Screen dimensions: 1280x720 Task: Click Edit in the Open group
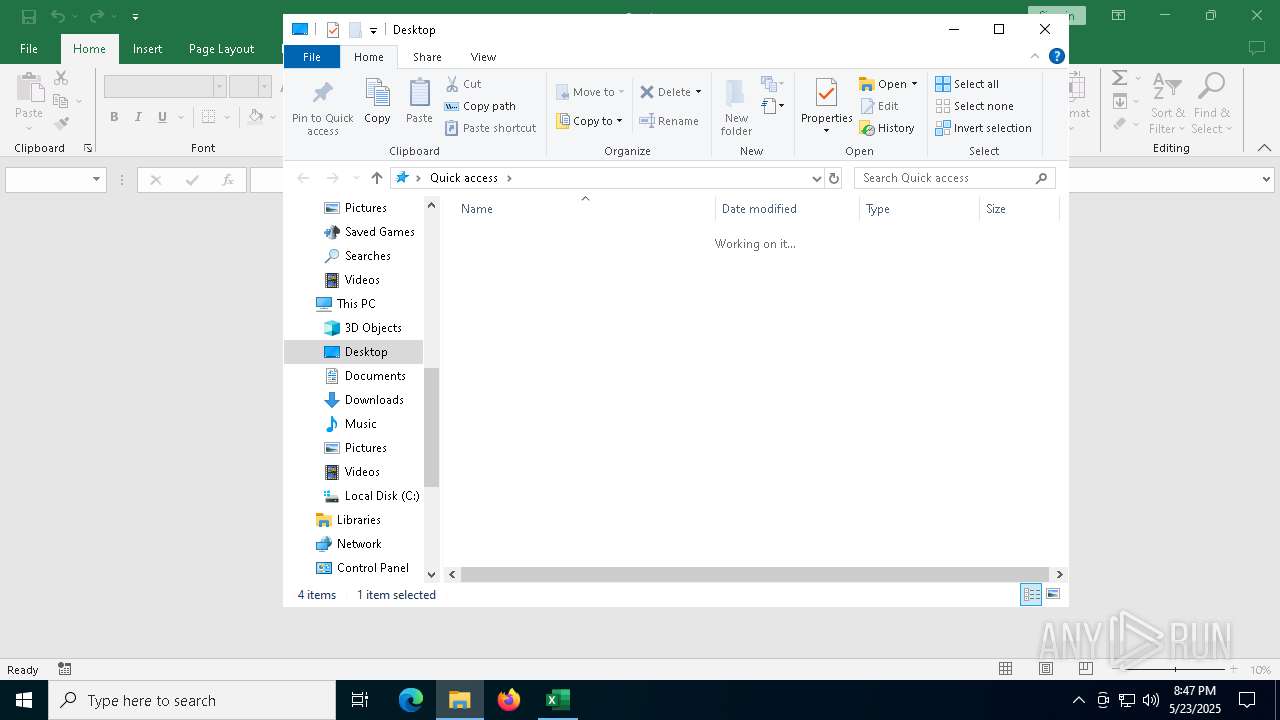(x=879, y=106)
